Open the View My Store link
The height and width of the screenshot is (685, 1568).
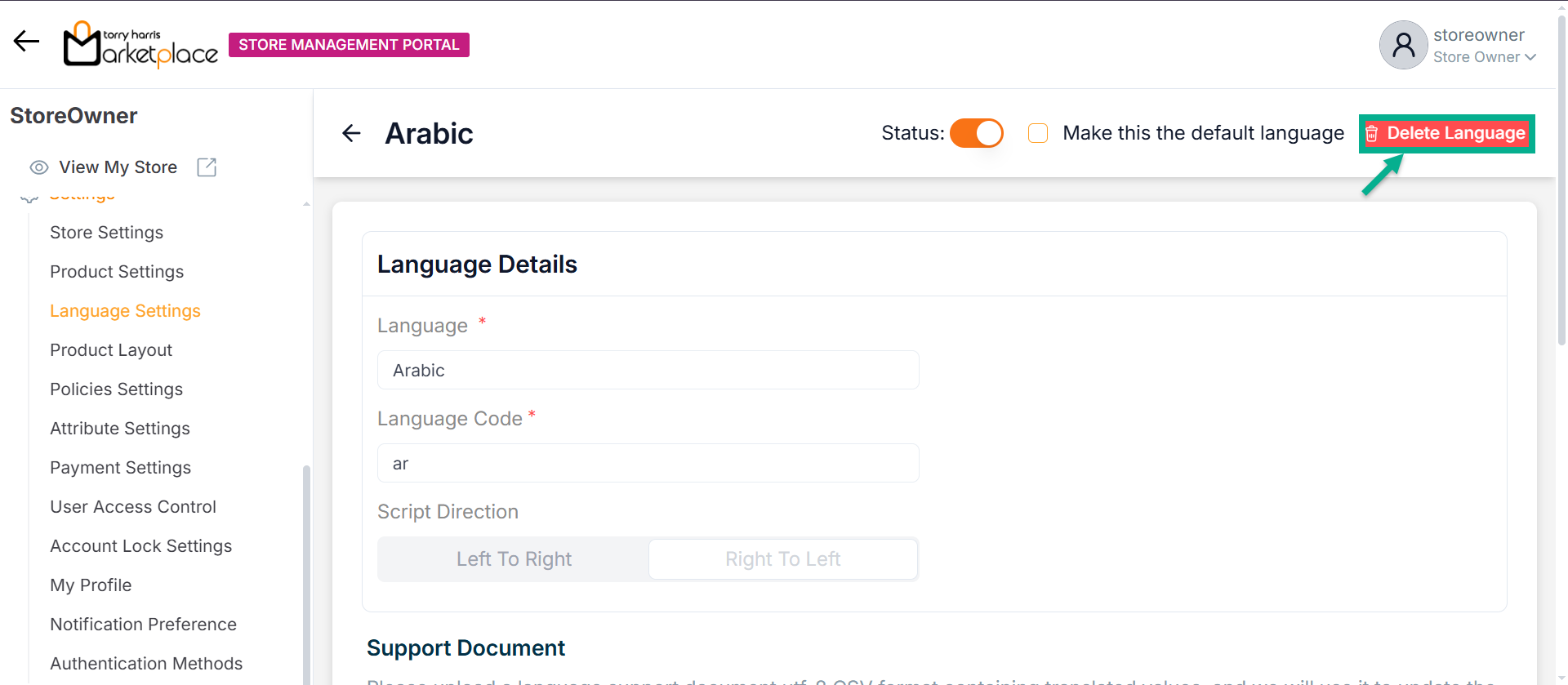[x=118, y=167]
